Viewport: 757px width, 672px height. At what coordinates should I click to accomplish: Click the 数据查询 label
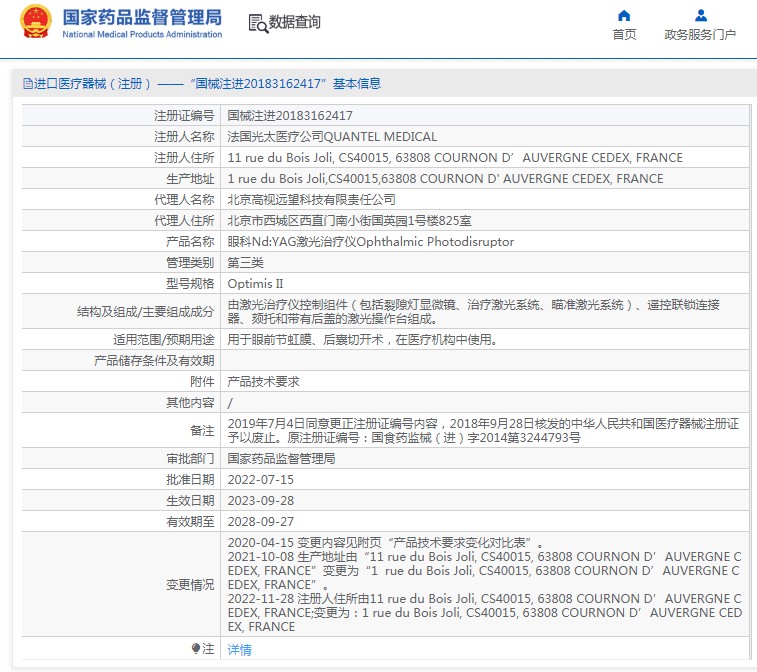[x=294, y=22]
